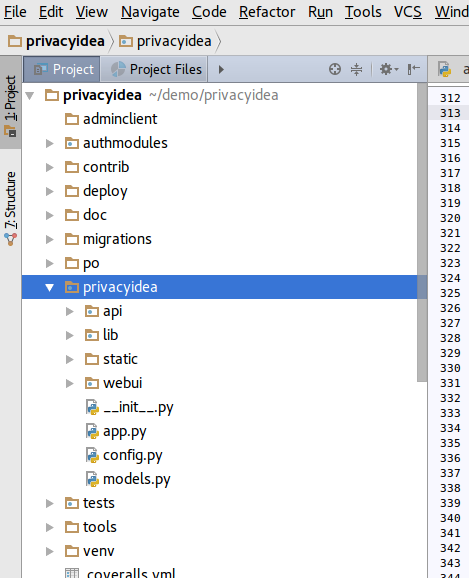The width and height of the screenshot is (469, 578).
Task: Click the contrib folder icon
Action: click(x=72, y=167)
